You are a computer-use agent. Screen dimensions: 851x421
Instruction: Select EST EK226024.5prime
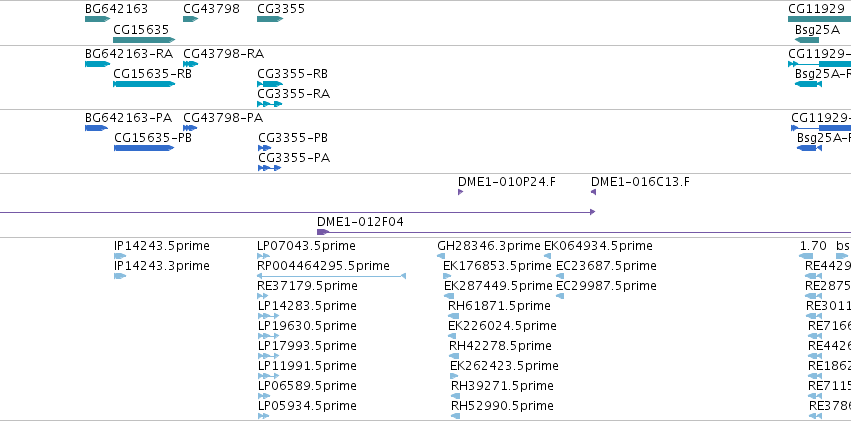coord(502,326)
